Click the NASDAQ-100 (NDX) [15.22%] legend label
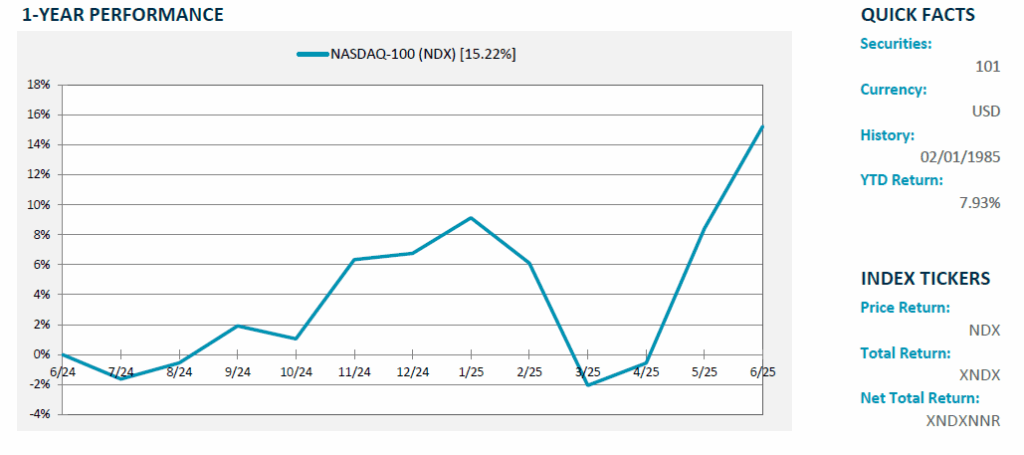Viewport: 1024px width, 455px height. point(423,55)
